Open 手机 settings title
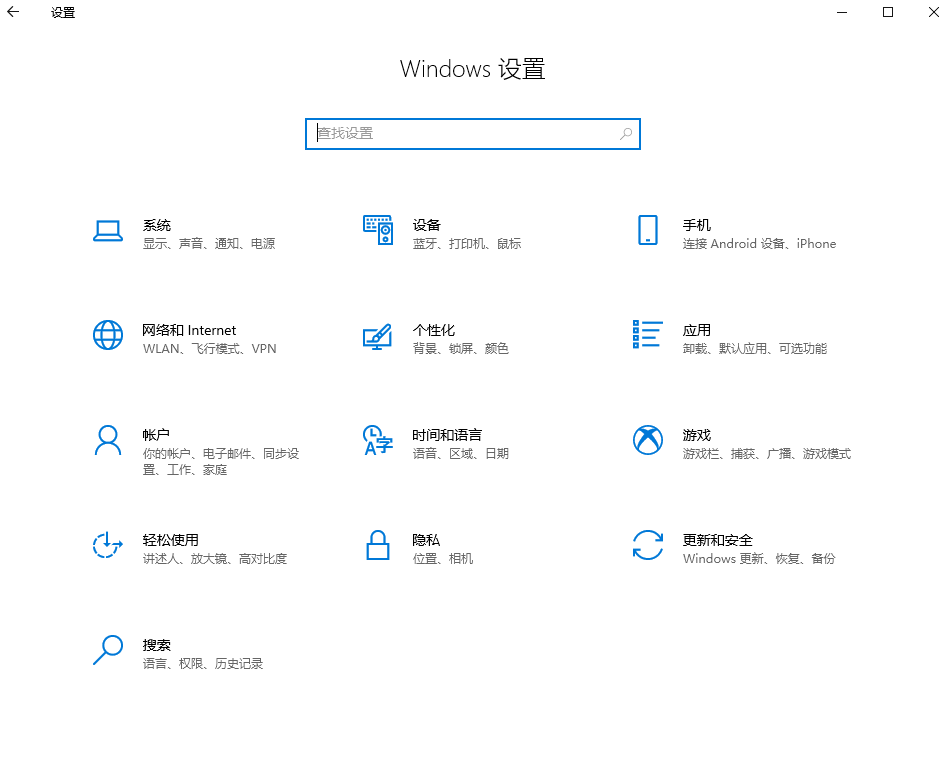Viewport: 939px width, 784px height. 696,225
